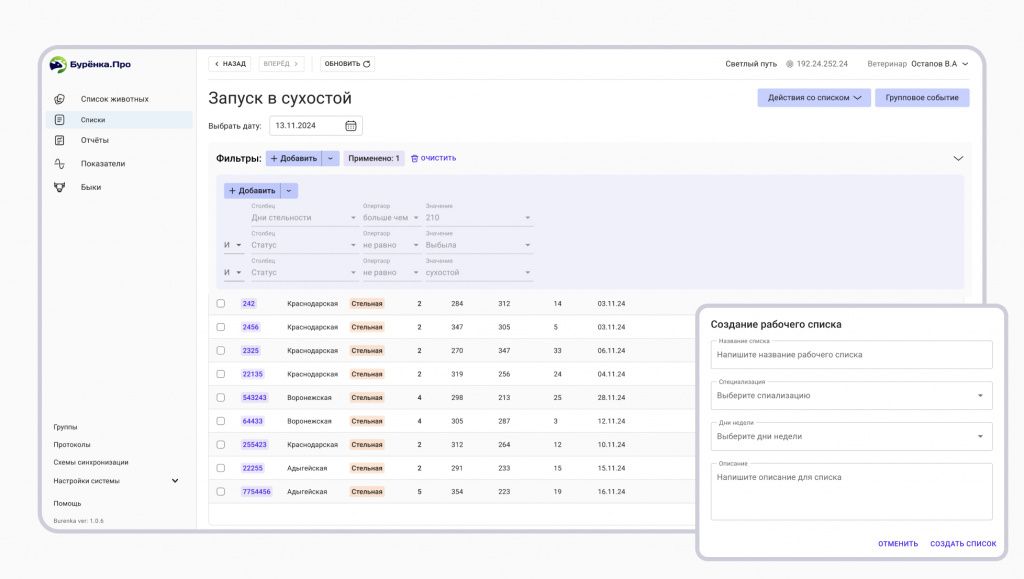Open value 210 dropdown

pyautogui.click(x=478, y=218)
